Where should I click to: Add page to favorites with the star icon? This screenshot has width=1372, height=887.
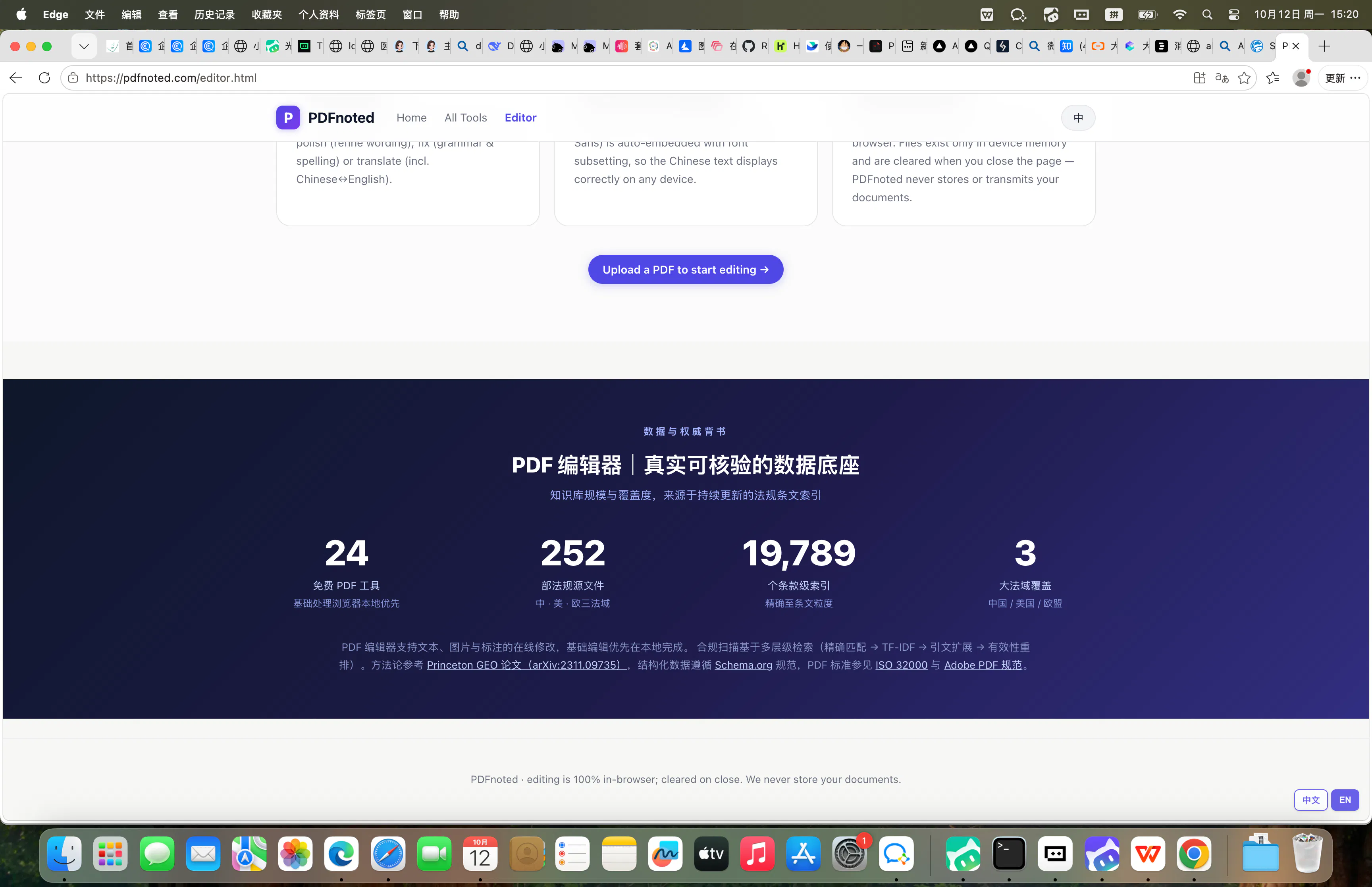(x=1244, y=78)
